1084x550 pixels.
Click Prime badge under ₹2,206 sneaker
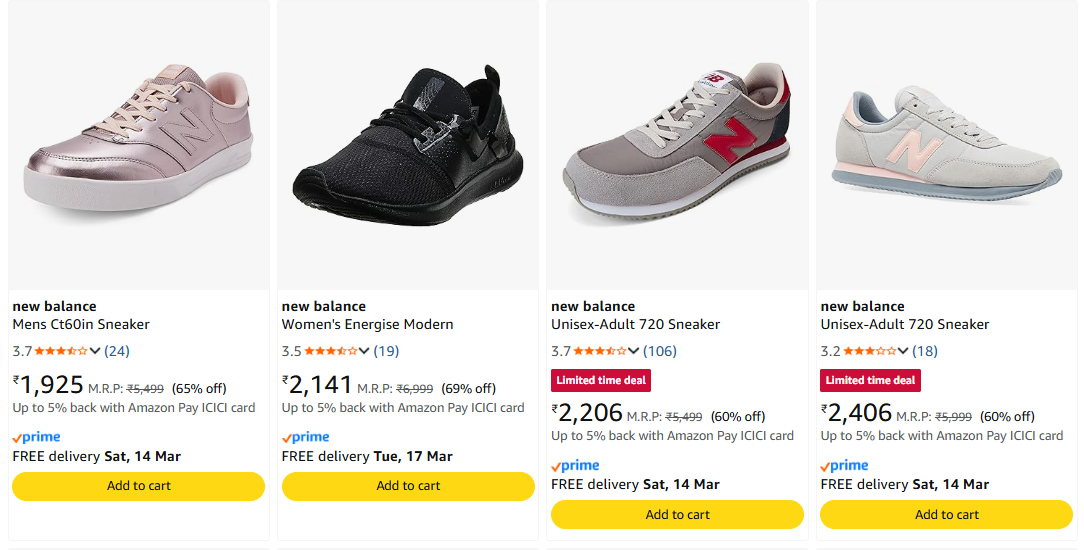pyautogui.click(x=576, y=465)
